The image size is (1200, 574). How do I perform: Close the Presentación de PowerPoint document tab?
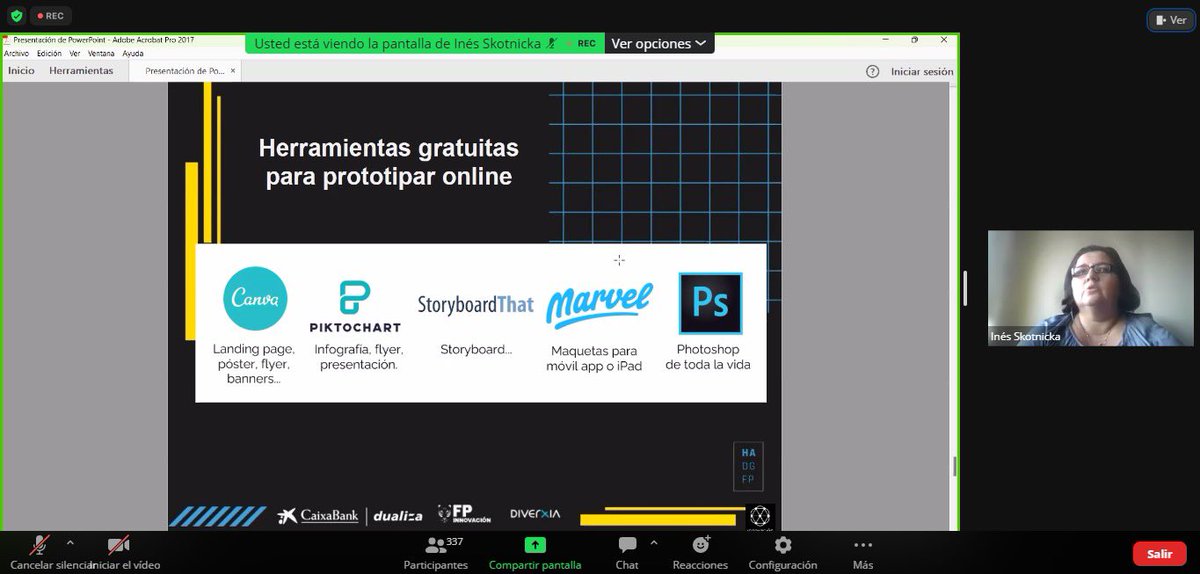pyautogui.click(x=234, y=71)
